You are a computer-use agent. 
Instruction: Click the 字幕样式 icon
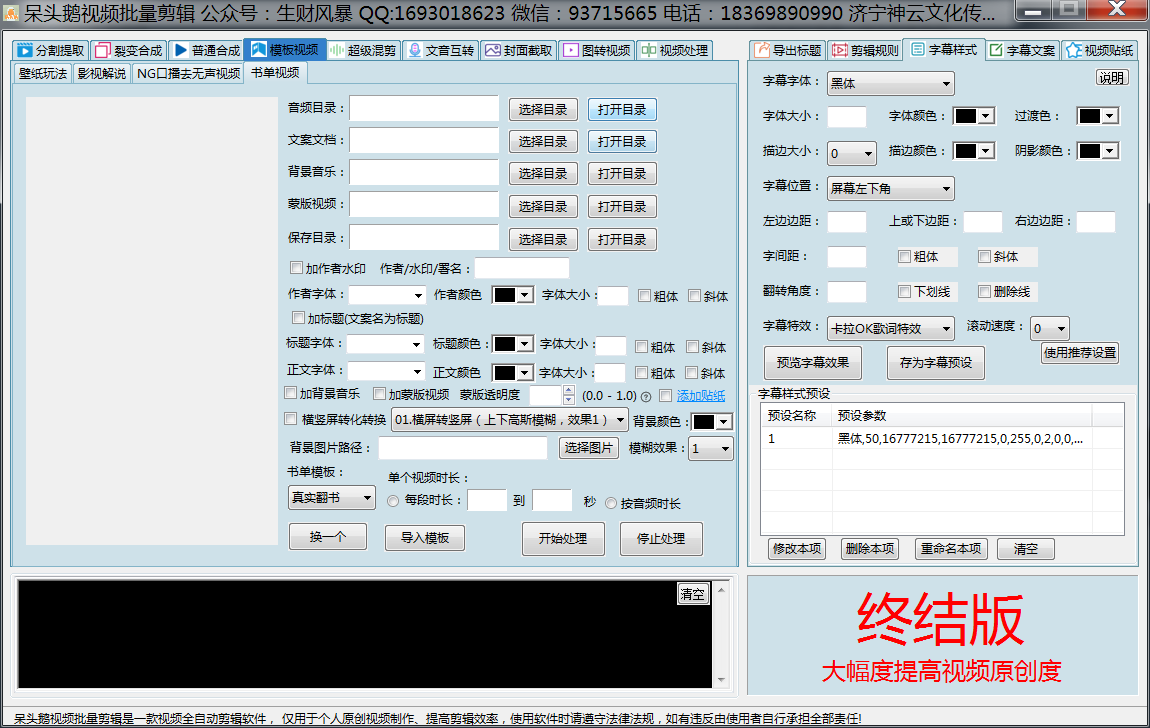coord(918,49)
